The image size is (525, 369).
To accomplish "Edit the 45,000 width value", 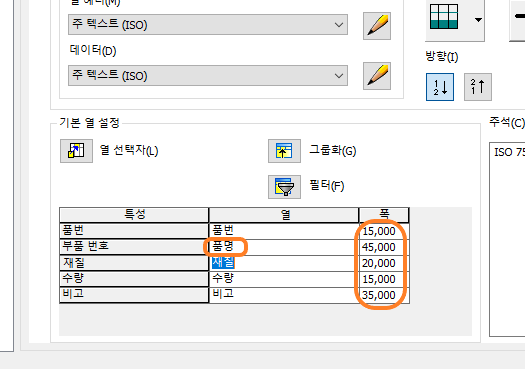I will (384, 247).
